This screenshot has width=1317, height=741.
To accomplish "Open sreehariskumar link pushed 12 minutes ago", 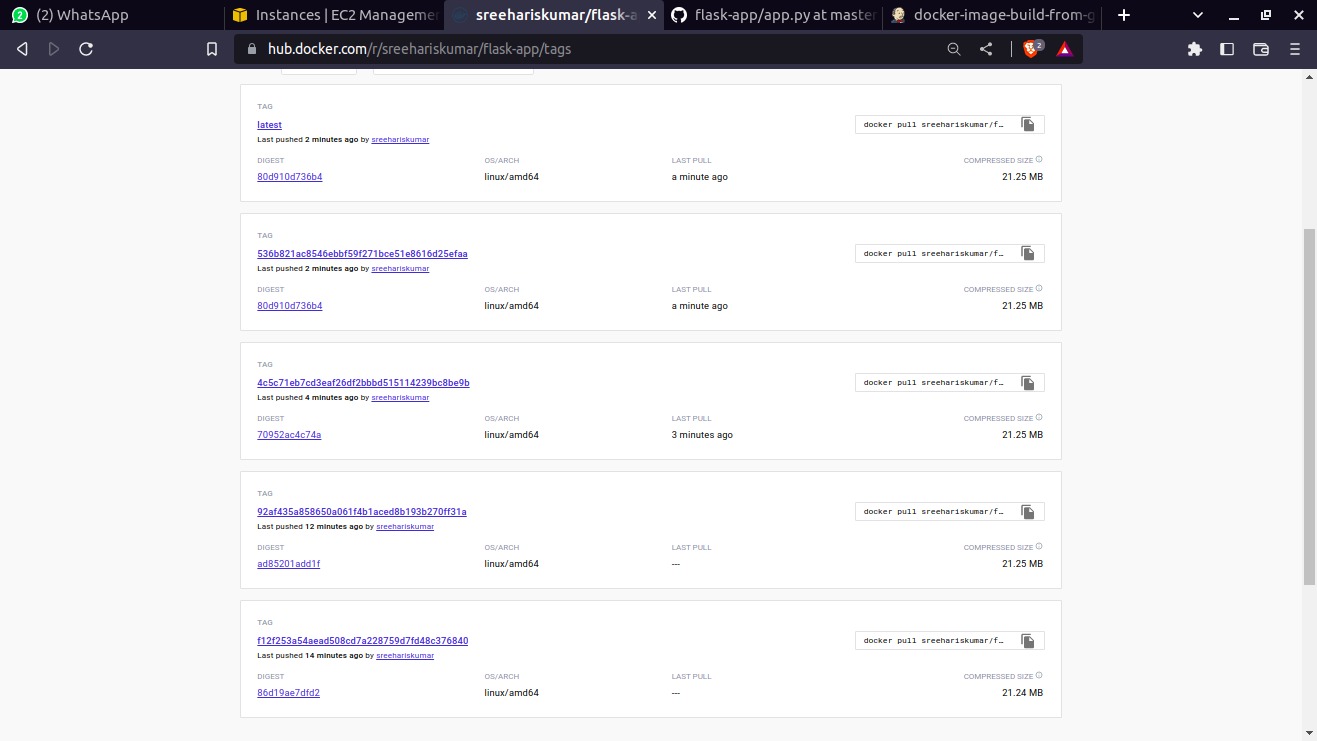I will pos(405,527).
